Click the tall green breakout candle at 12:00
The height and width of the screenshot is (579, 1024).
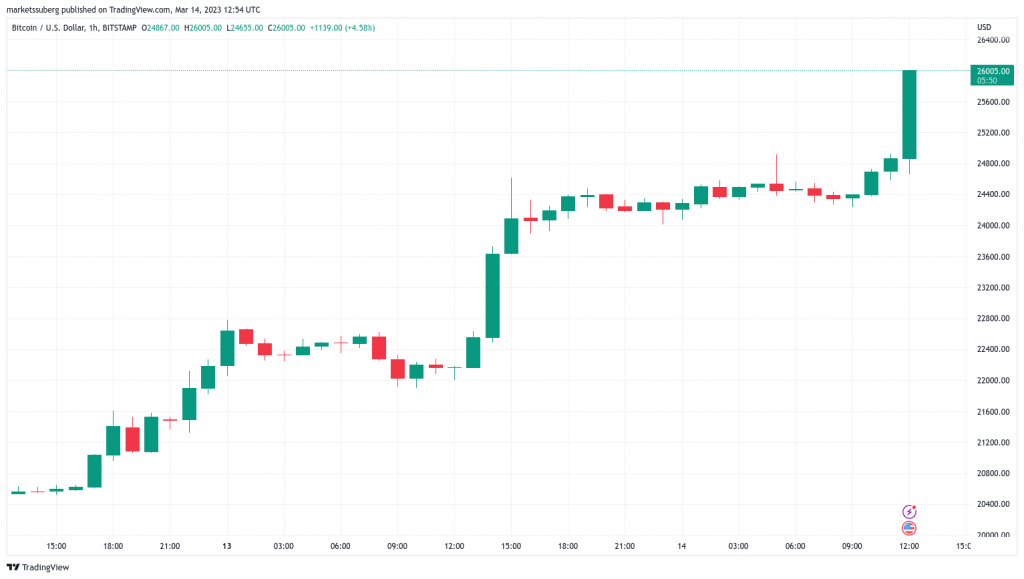coord(908,115)
